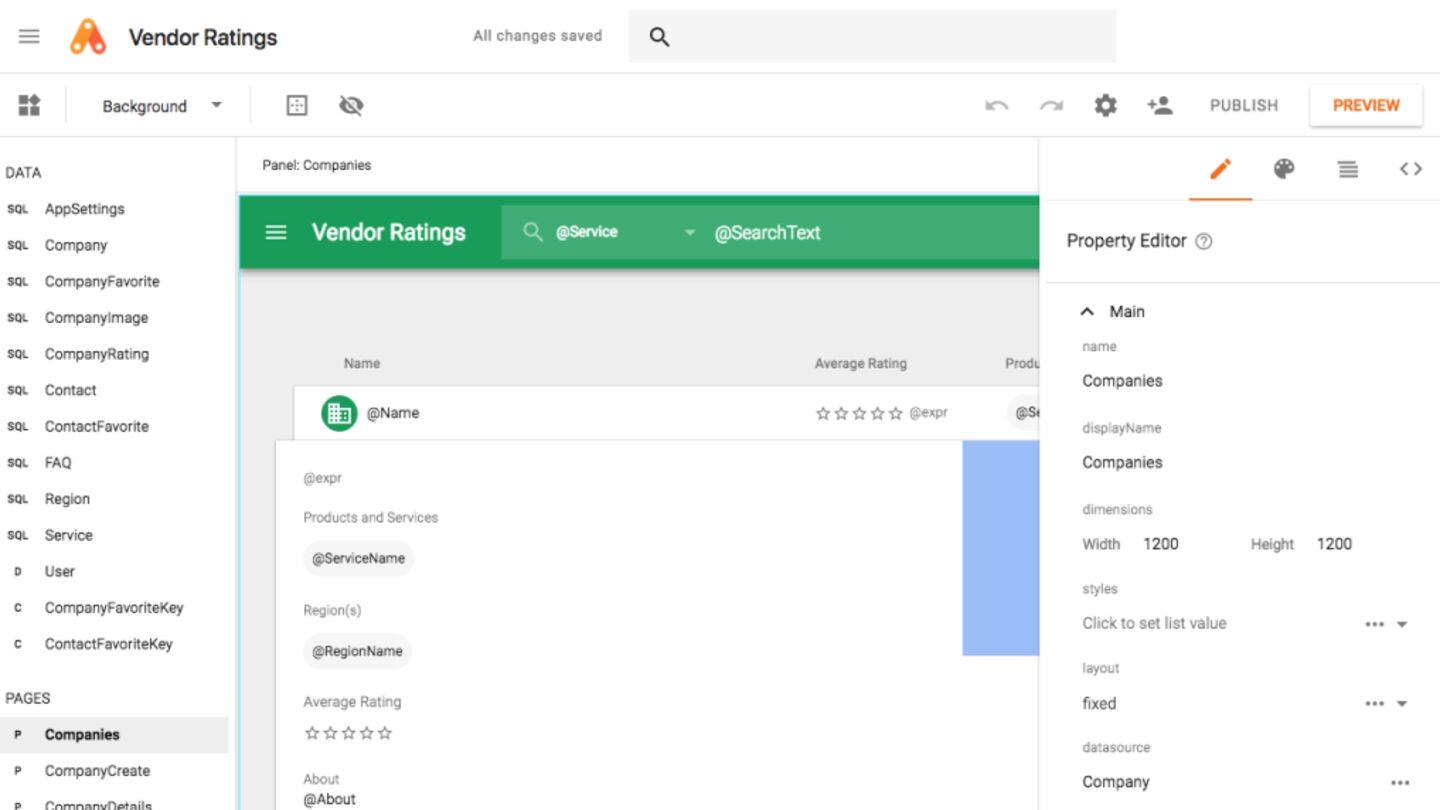The image size is (1440, 810).
Task: Click 'Click to set list value' styles field
Action: click(1154, 623)
